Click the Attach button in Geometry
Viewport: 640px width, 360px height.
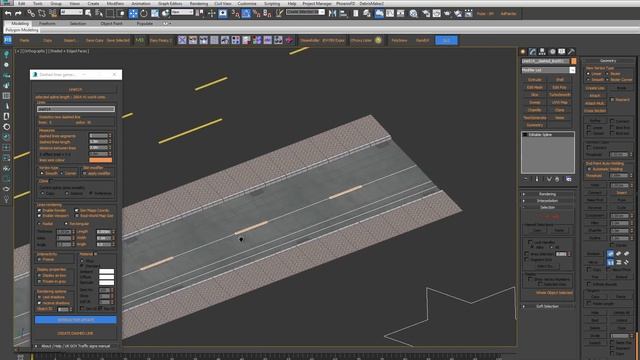pos(595,96)
